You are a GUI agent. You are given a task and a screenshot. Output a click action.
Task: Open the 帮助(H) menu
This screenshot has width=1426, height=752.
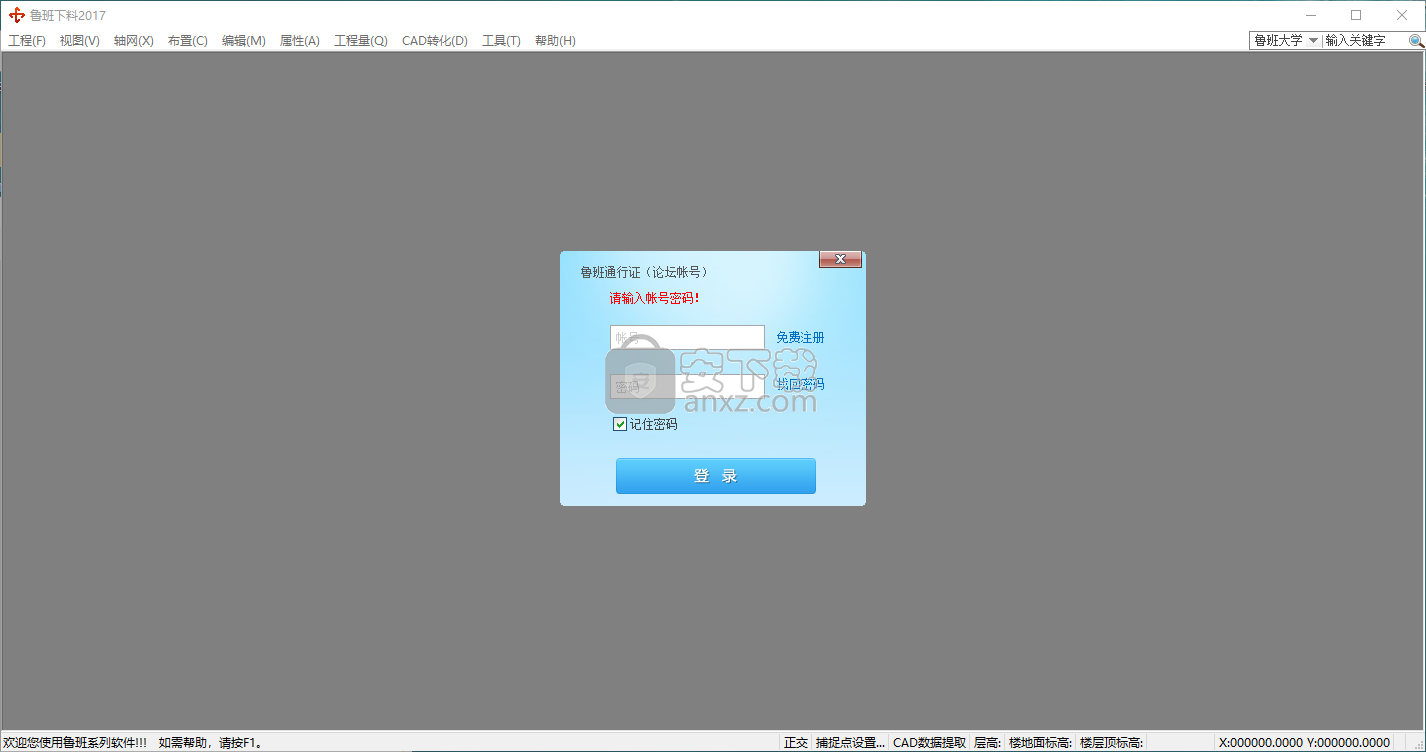(x=555, y=41)
